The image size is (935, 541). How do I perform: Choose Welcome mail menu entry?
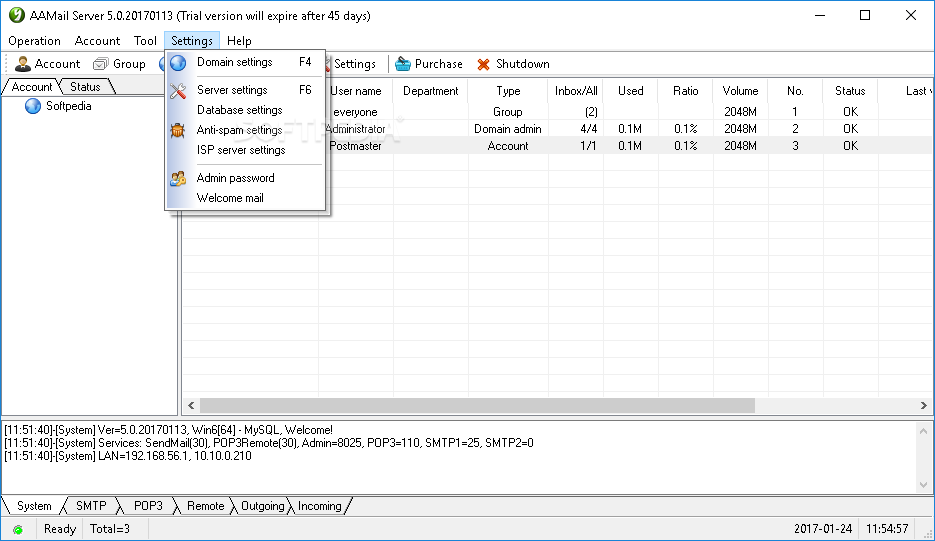click(246, 198)
